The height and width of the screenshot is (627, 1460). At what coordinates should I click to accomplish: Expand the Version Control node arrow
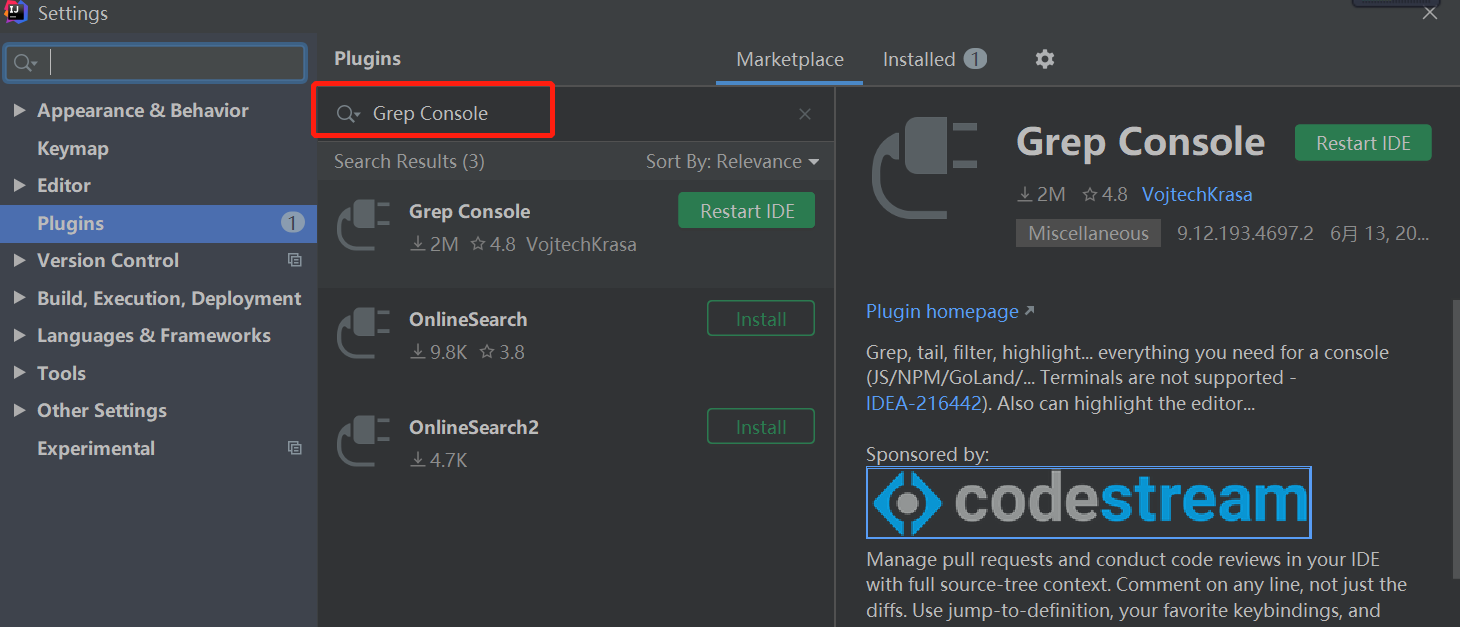[19, 260]
